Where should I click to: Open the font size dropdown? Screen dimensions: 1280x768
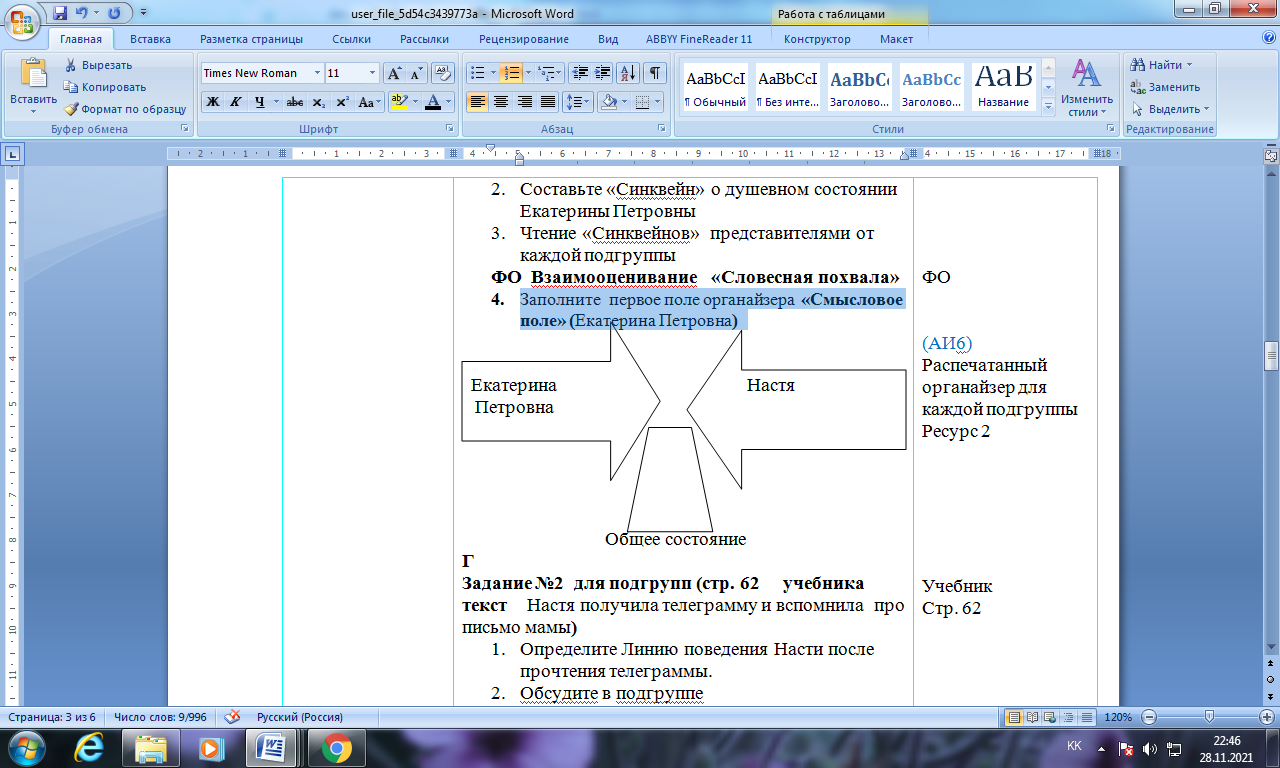pos(373,73)
